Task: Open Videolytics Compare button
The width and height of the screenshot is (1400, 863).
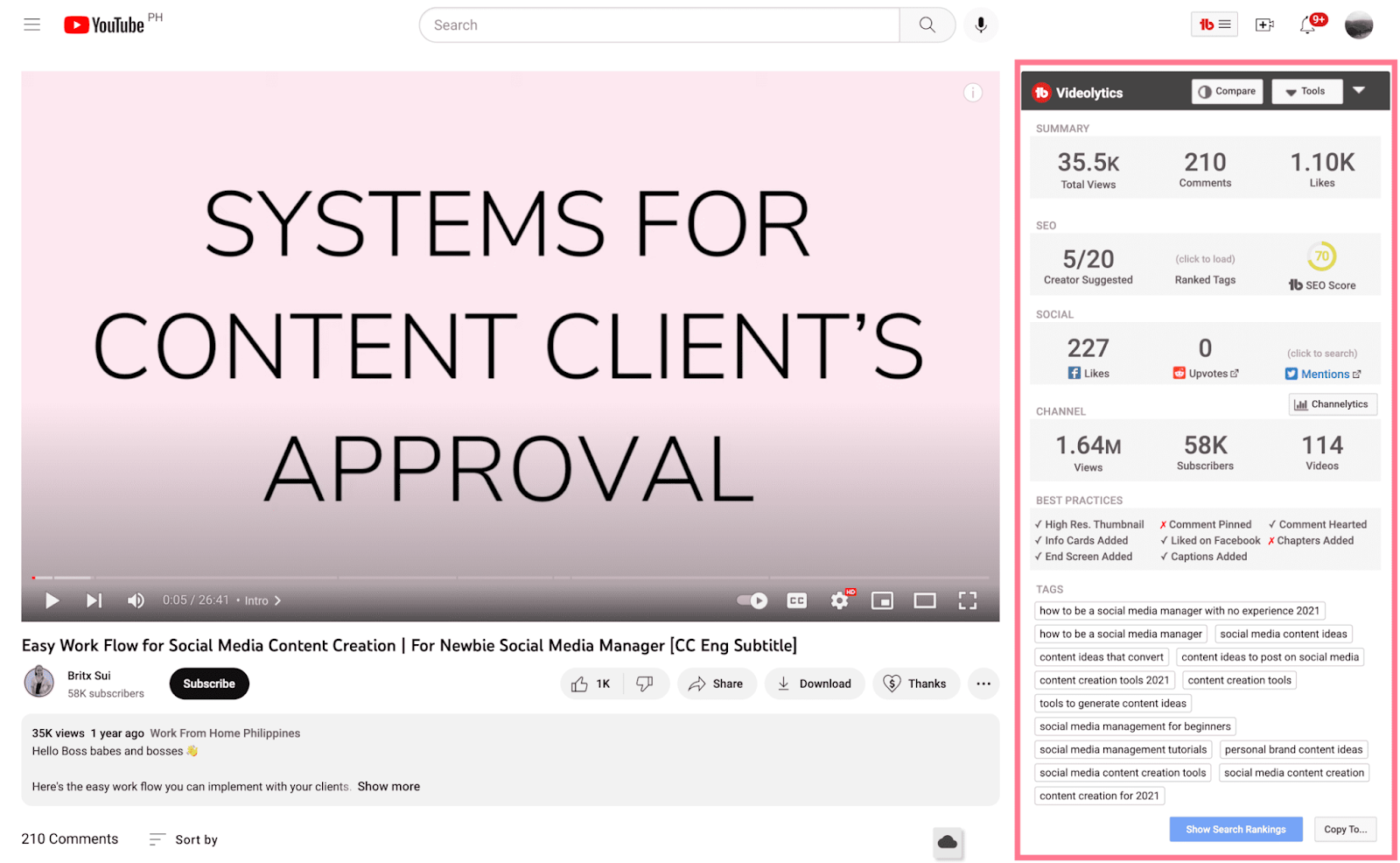Action: point(1227,91)
